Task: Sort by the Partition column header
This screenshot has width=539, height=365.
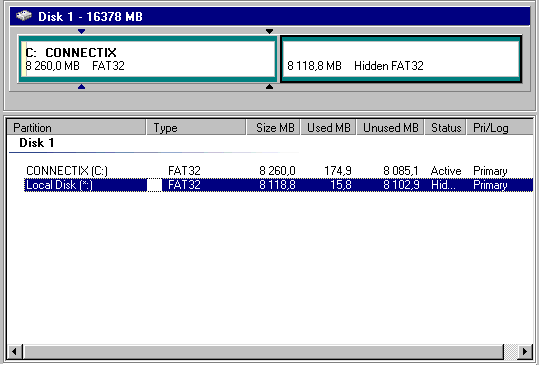Action: click(76, 128)
